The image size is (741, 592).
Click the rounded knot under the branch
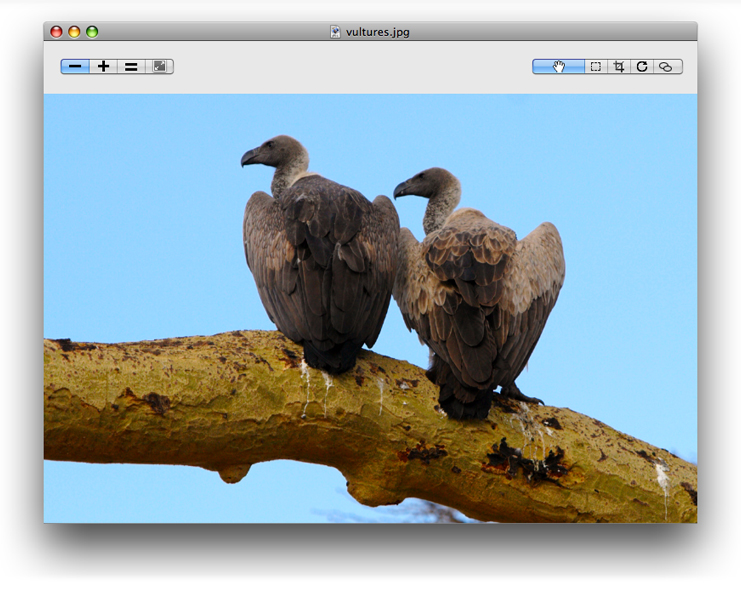pos(233,472)
